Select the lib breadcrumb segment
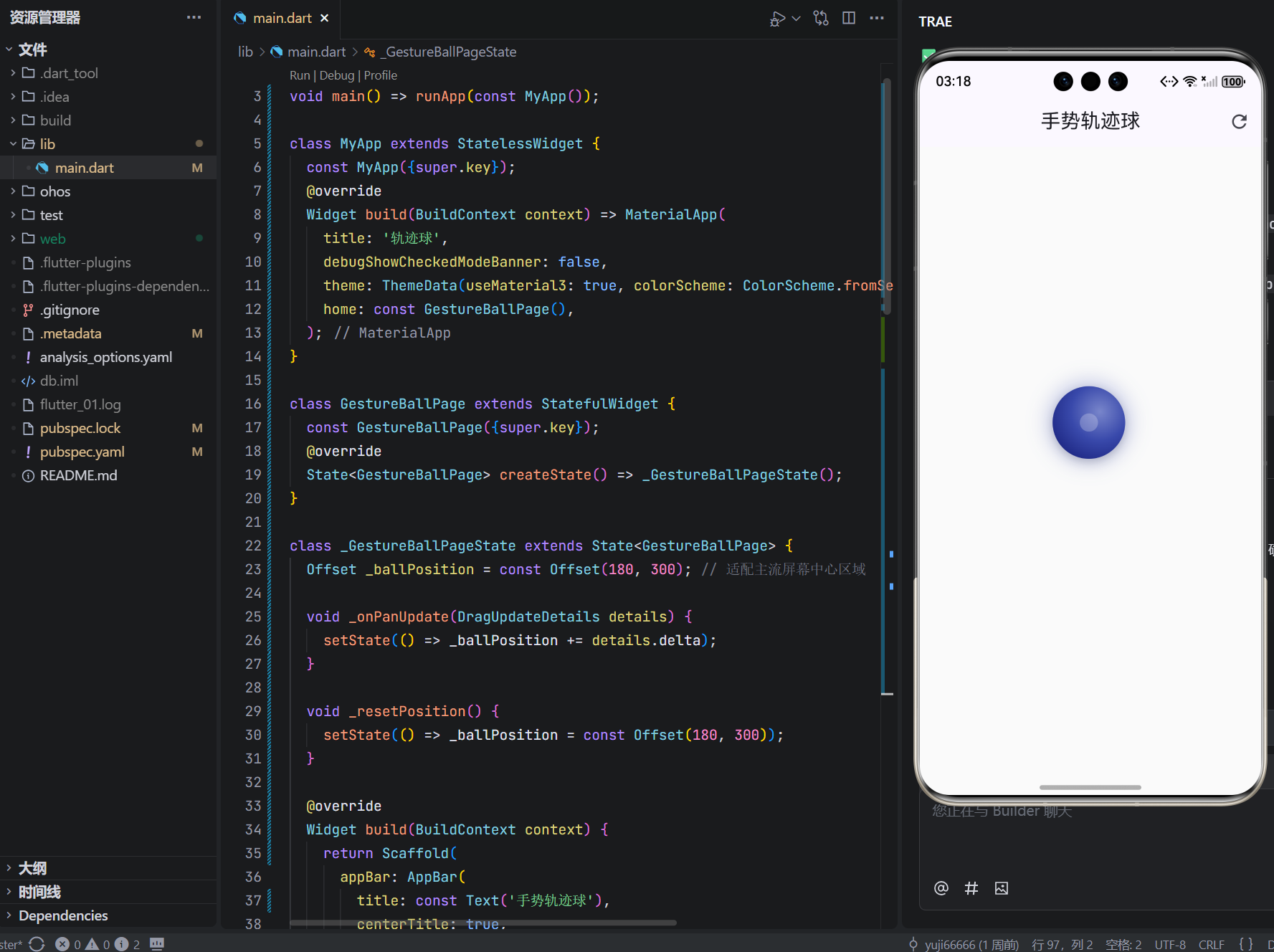 point(245,52)
